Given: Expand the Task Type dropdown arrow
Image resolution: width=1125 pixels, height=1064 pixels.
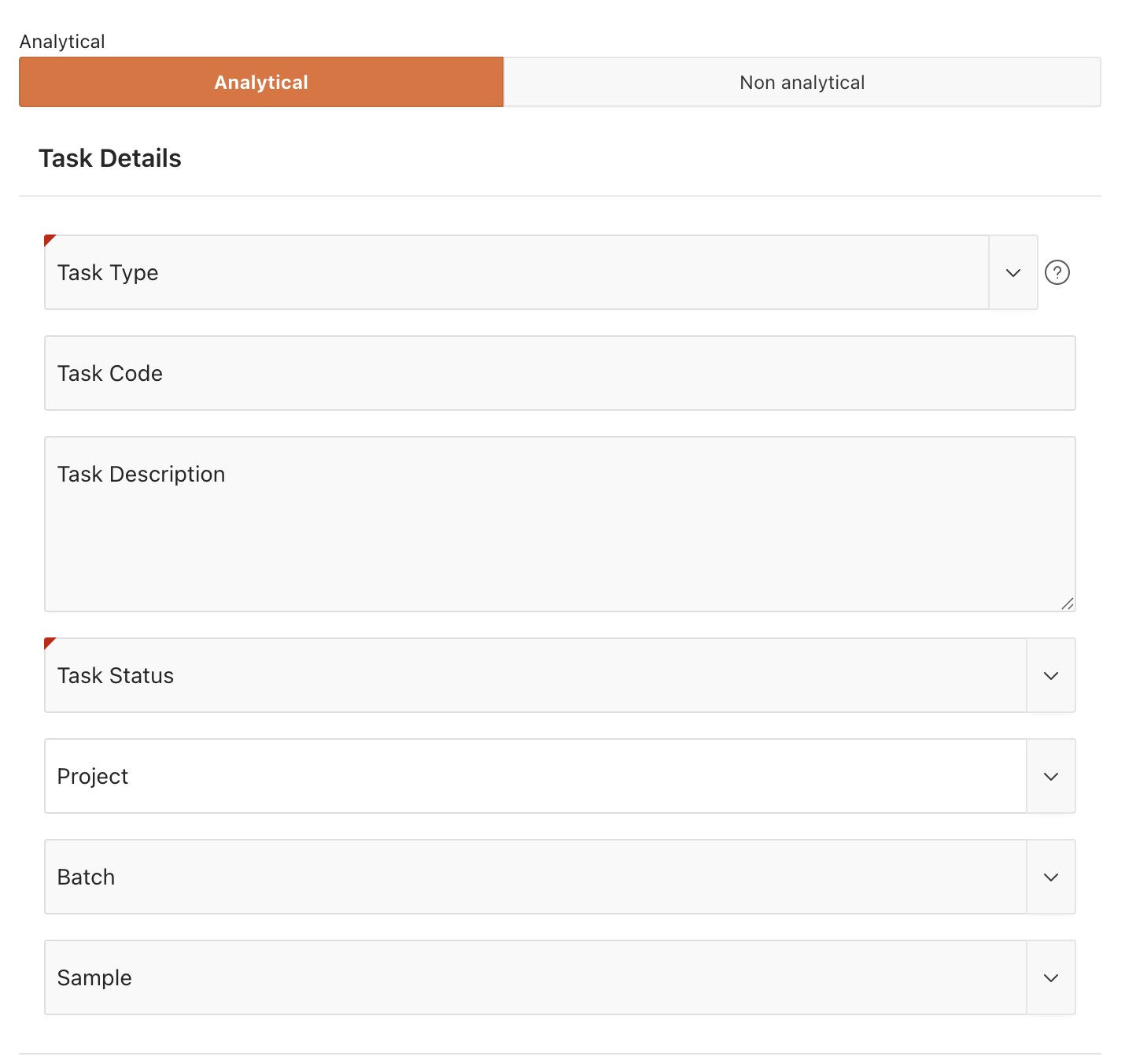Looking at the screenshot, I should click(x=1012, y=272).
